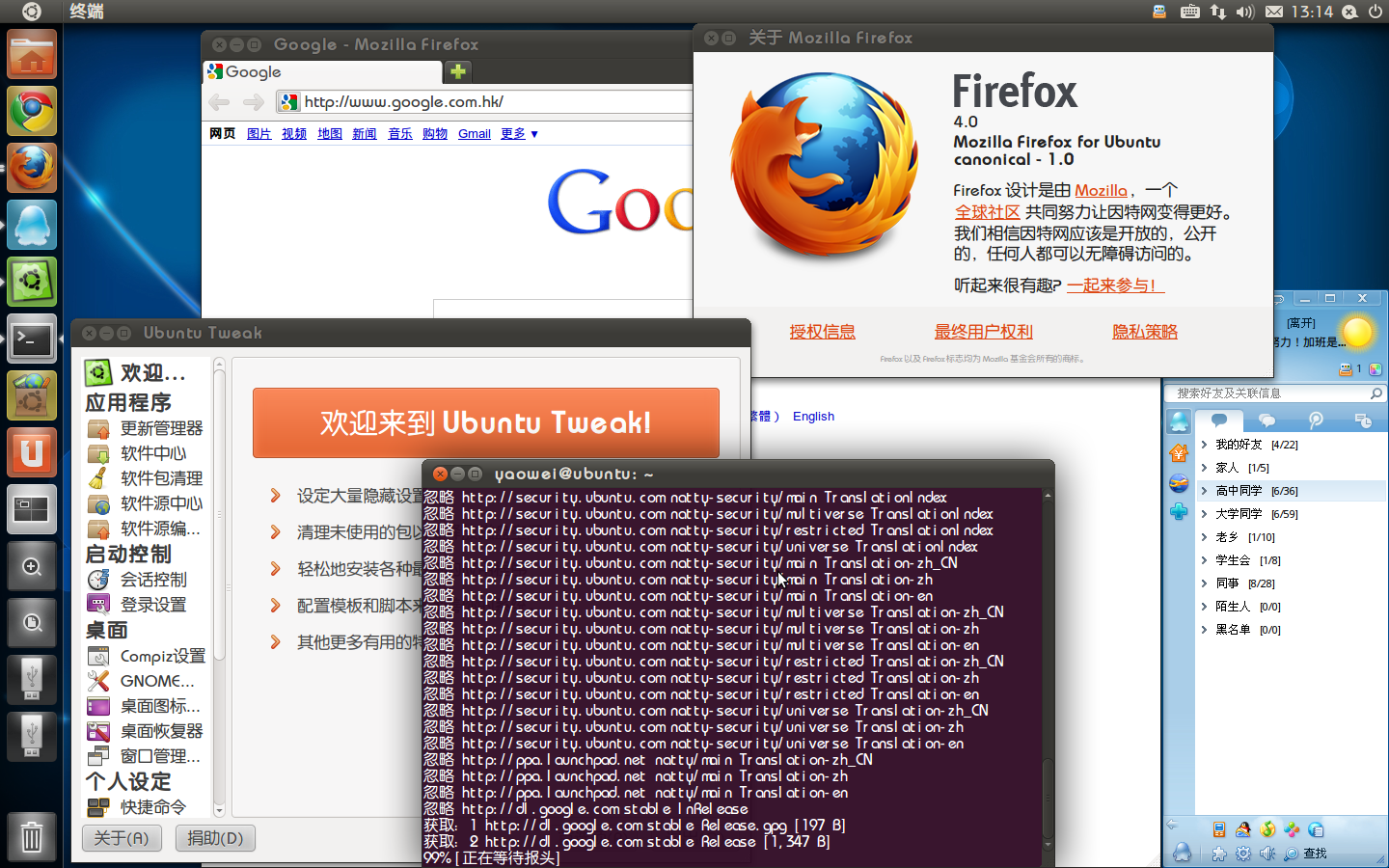Switch to QQ groups chat tab

1267,420
